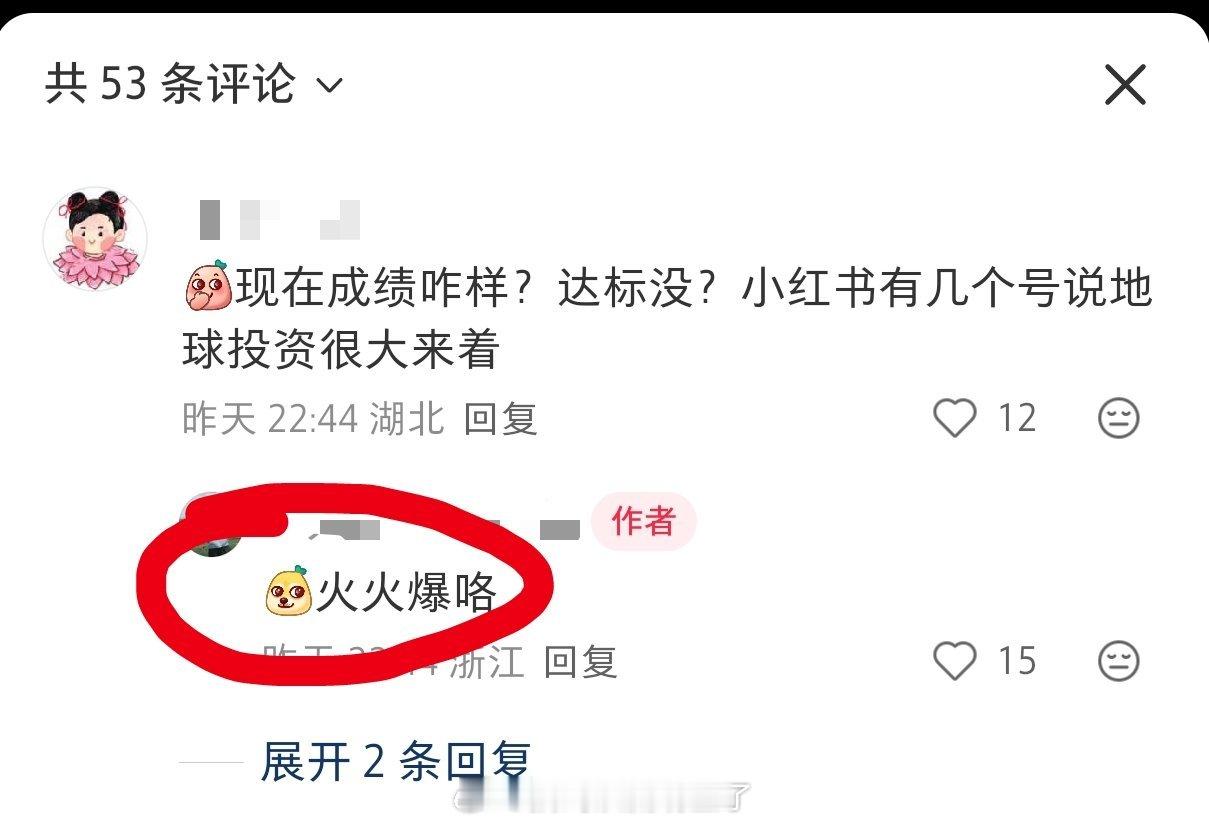The height and width of the screenshot is (825, 1209).
Task: Tap the 火火爆咯 reply text
Action: [407, 594]
